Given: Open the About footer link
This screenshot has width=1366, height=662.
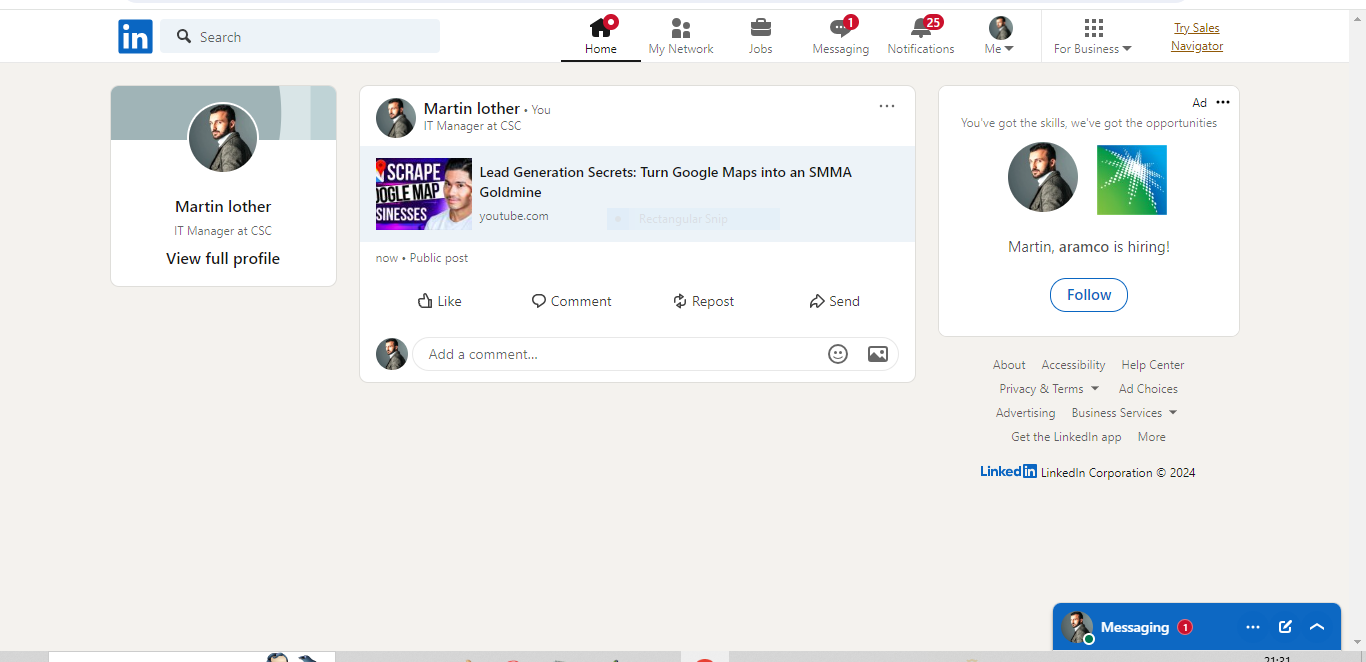Looking at the screenshot, I should point(1009,365).
